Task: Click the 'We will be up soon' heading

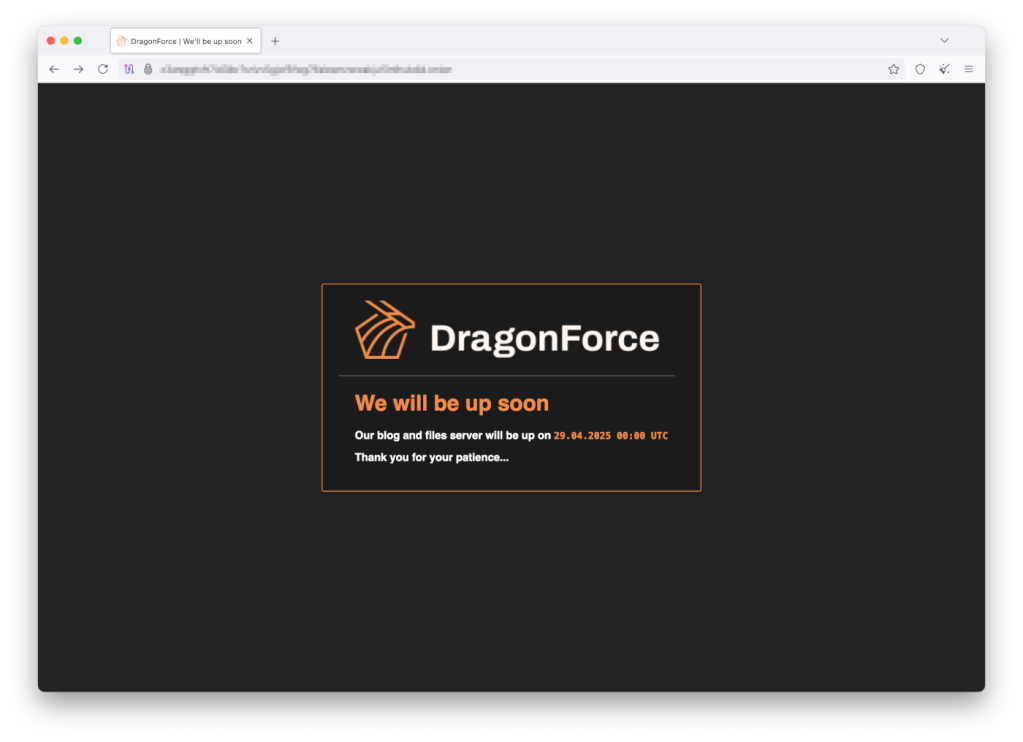Action: coord(451,403)
